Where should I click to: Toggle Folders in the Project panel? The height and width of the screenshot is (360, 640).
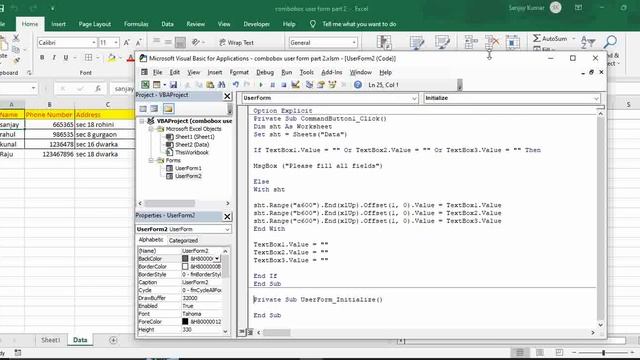pos(168,109)
